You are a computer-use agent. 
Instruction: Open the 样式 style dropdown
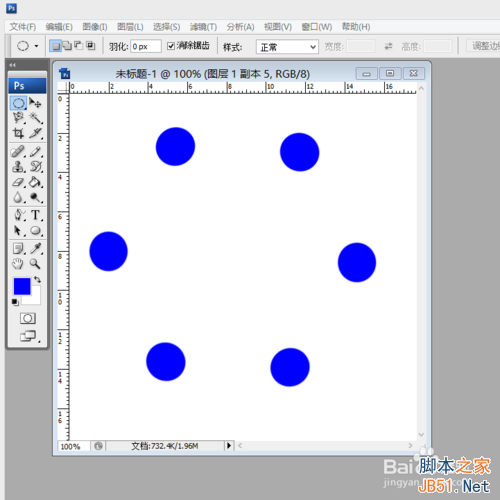click(287, 47)
